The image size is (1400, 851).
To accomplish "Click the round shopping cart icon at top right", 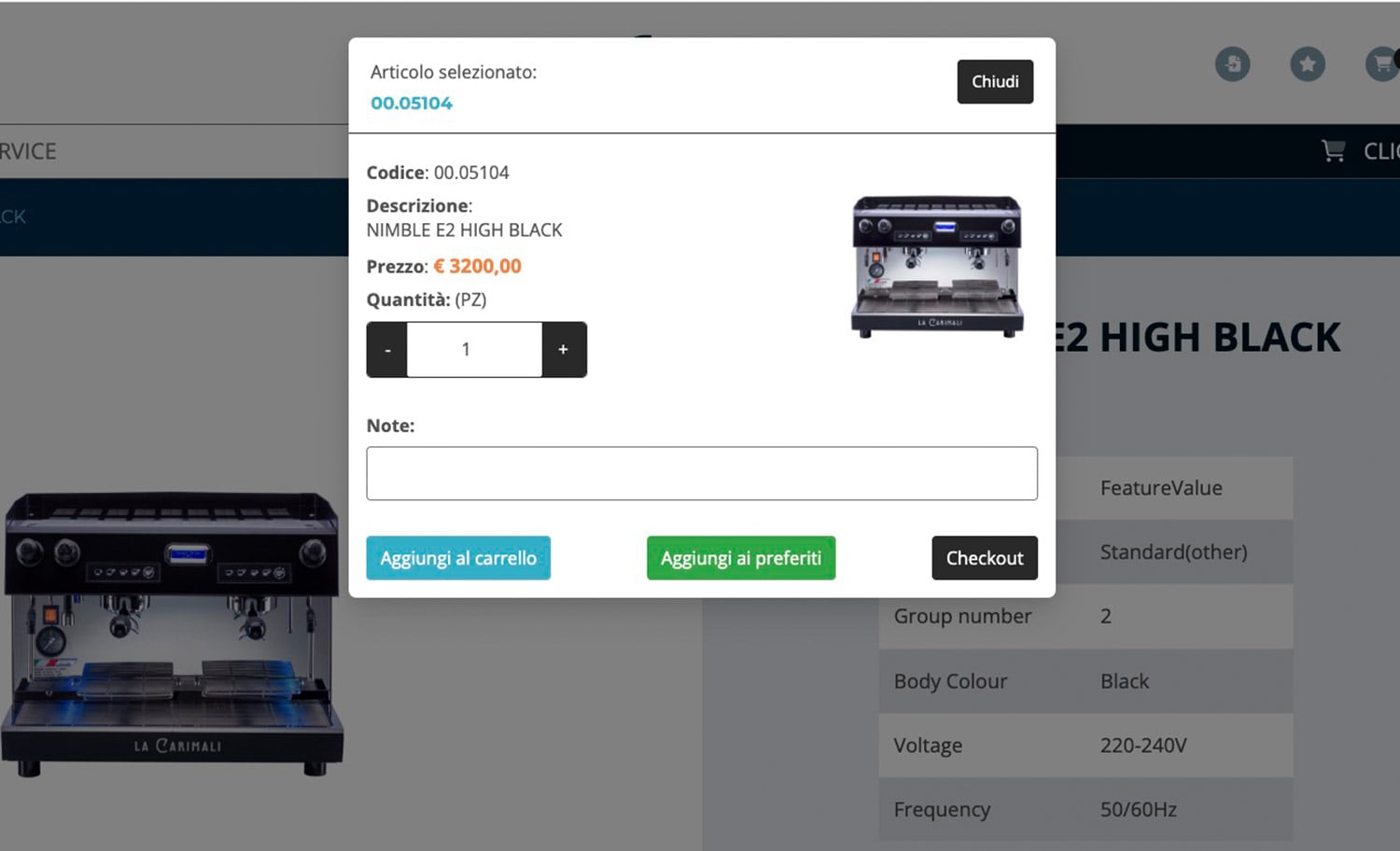I will (x=1380, y=64).
